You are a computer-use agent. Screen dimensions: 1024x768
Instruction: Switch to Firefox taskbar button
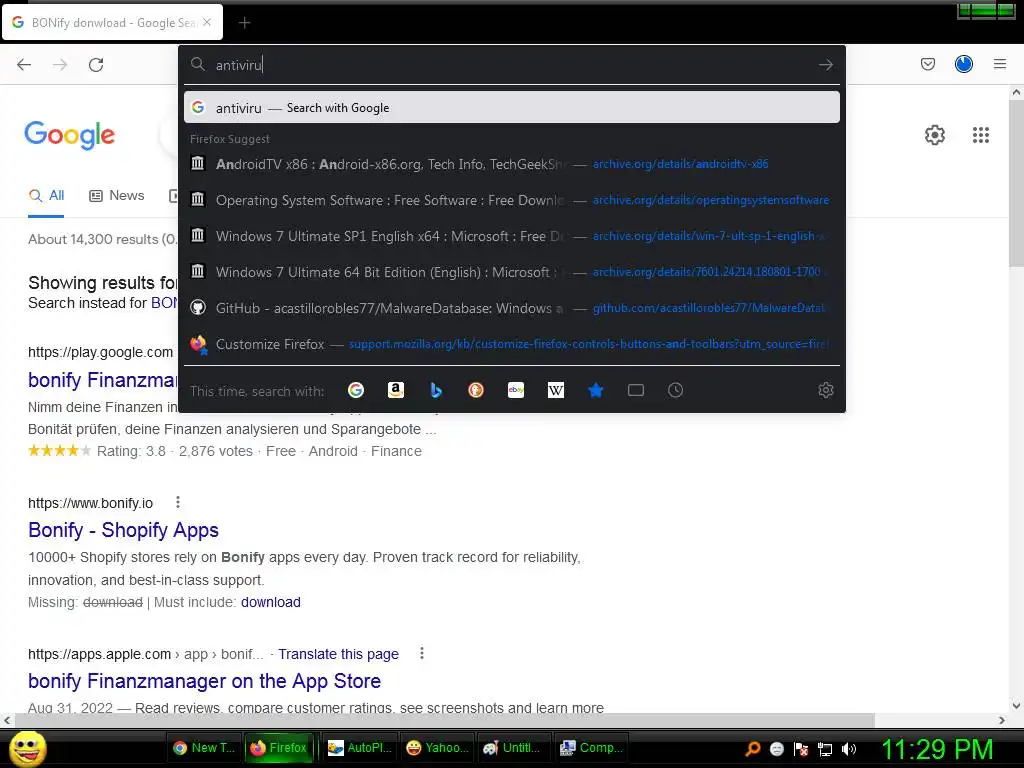(279, 748)
